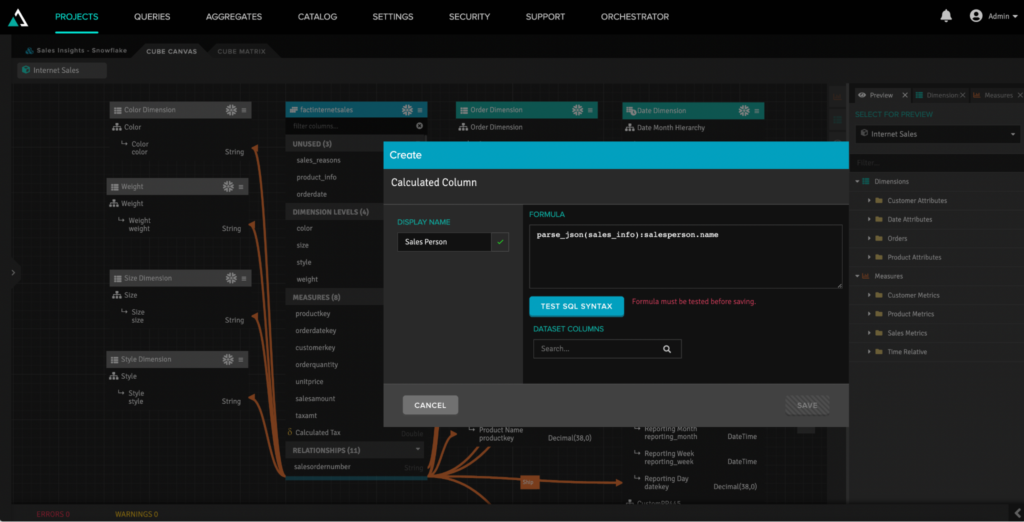1024x522 pixels.
Task: Click the Ship relationship label
Action: tap(528, 482)
